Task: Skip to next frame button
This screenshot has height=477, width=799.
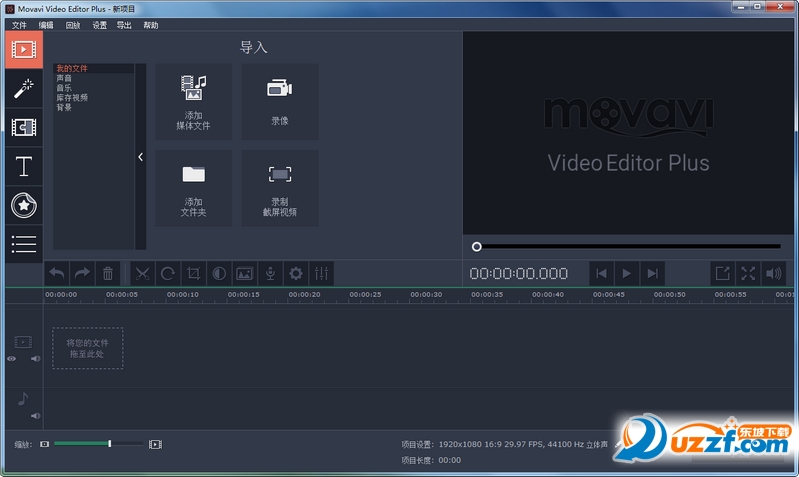Action: [x=653, y=274]
